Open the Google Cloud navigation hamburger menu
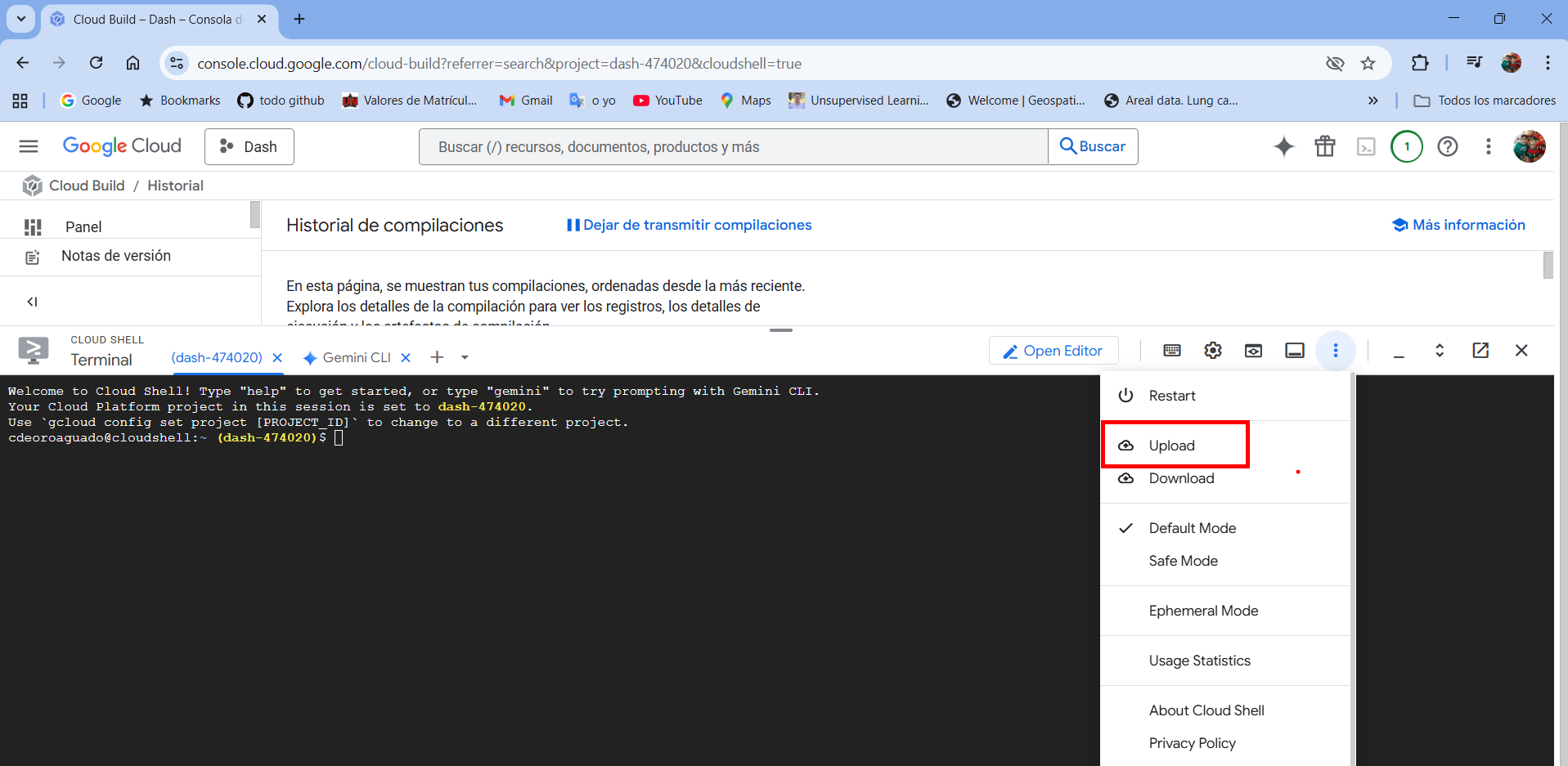The width and height of the screenshot is (1568, 766). click(x=29, y=146)
